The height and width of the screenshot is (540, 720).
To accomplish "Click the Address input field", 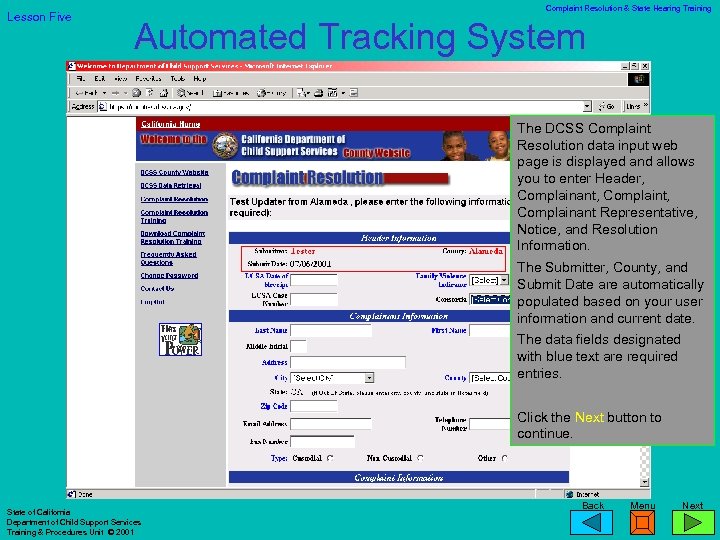I will point(348,362).
